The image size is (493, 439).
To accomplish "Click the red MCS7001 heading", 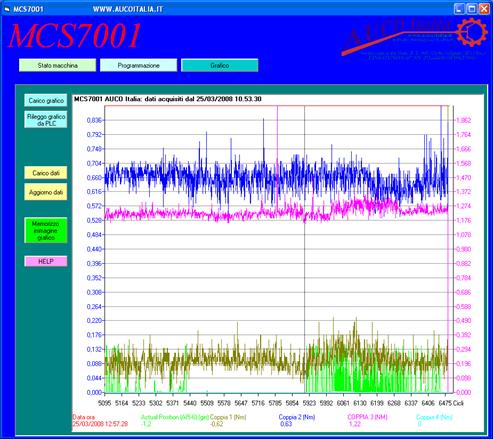I will click(75, 36).
